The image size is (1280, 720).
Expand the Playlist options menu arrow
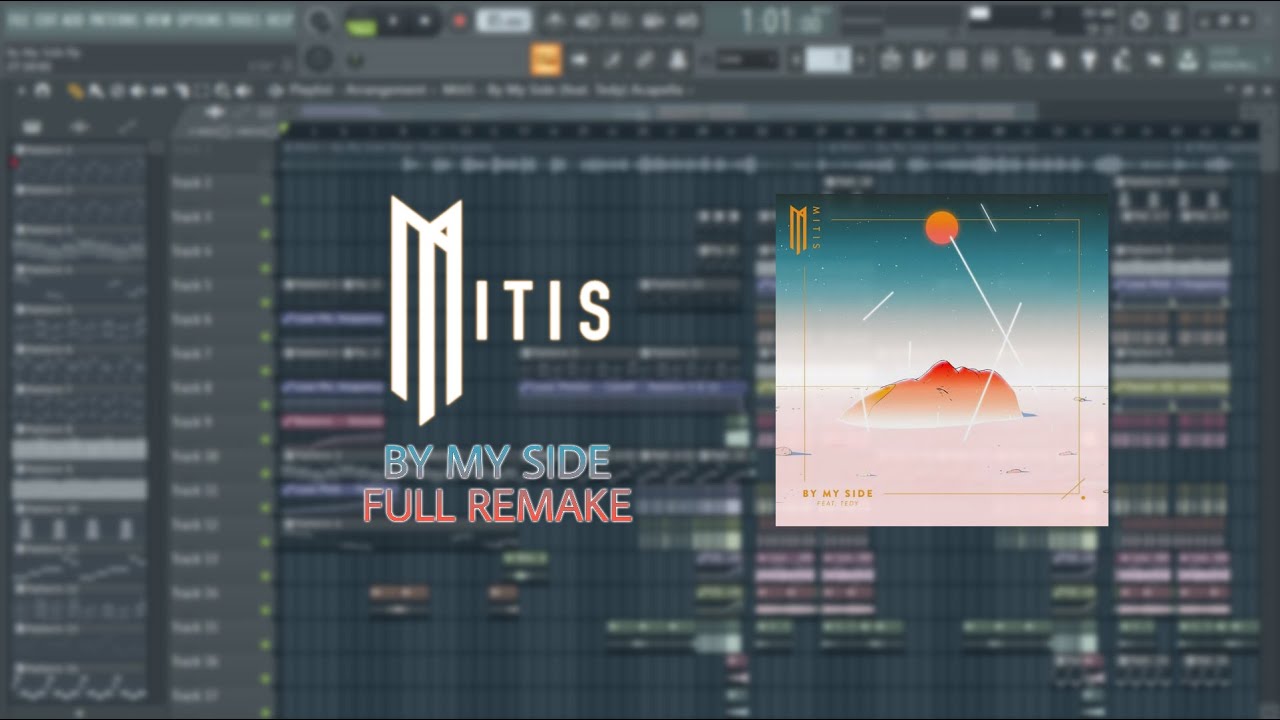(x=20, y=91)
